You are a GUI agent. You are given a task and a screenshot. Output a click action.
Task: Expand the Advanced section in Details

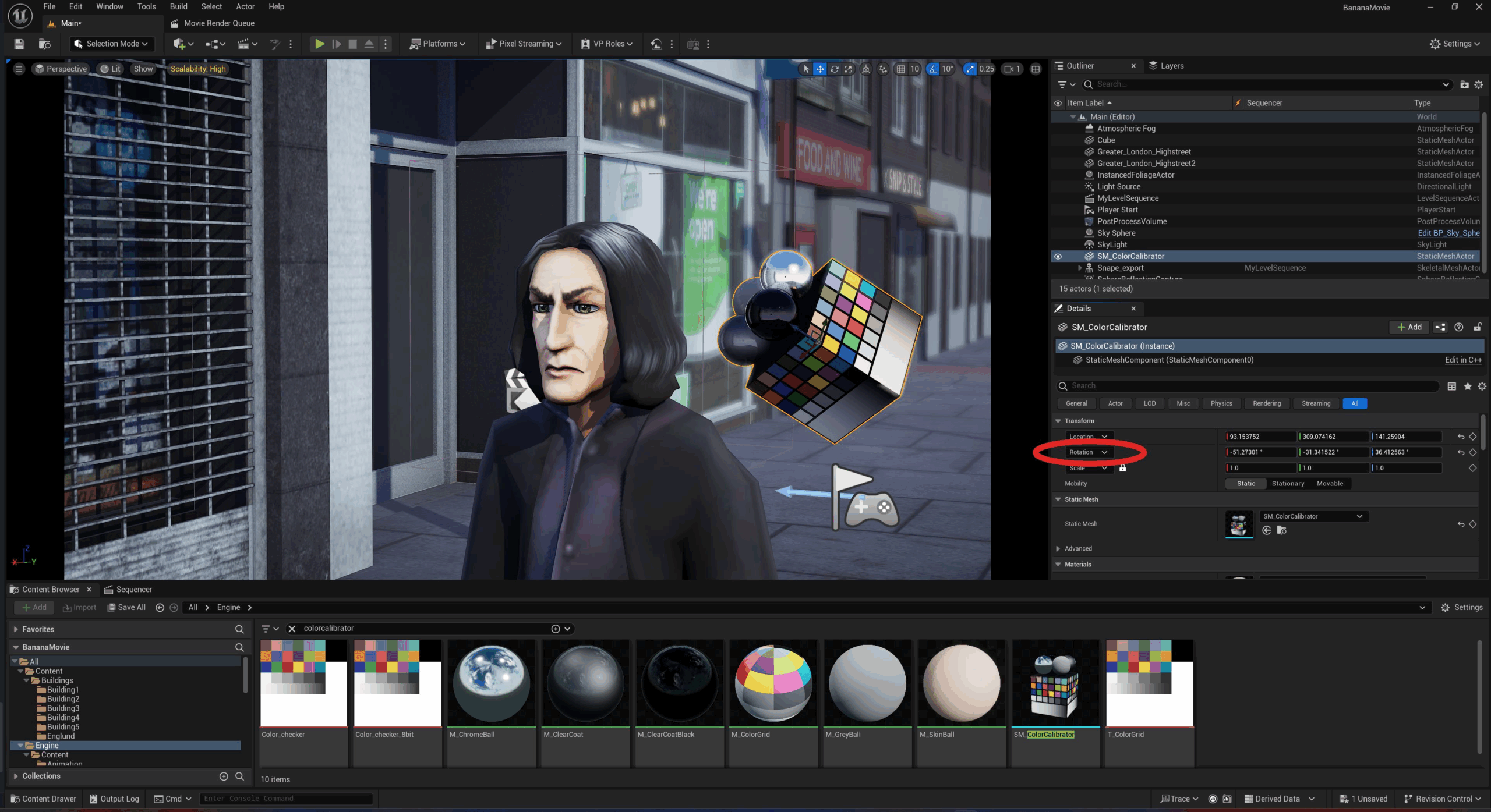[x=1058, y=548]
